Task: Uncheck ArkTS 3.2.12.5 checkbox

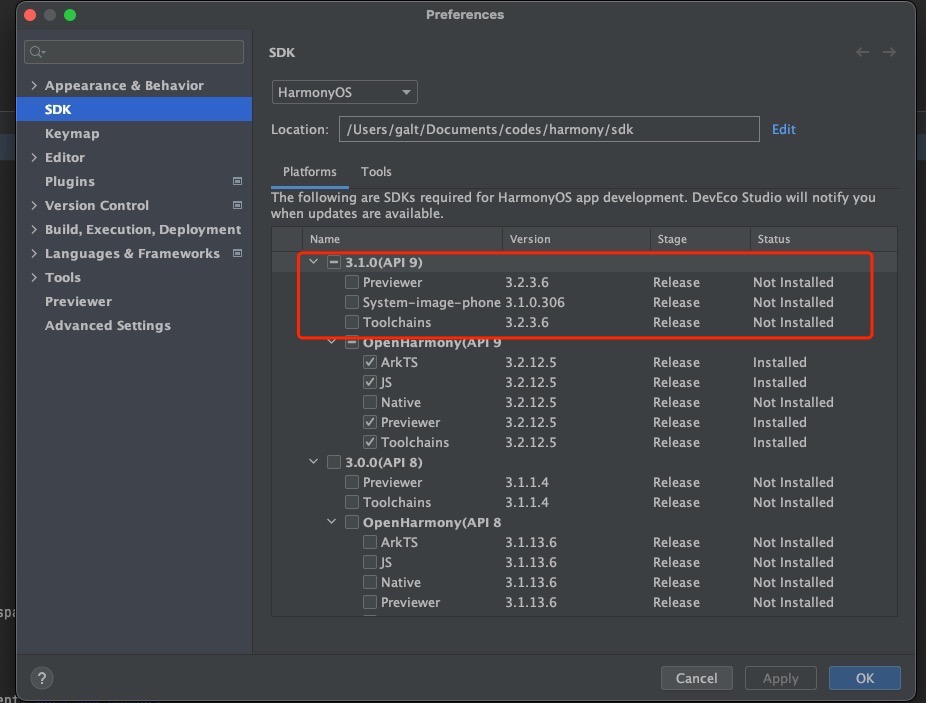Action: (x=370, y=362)
